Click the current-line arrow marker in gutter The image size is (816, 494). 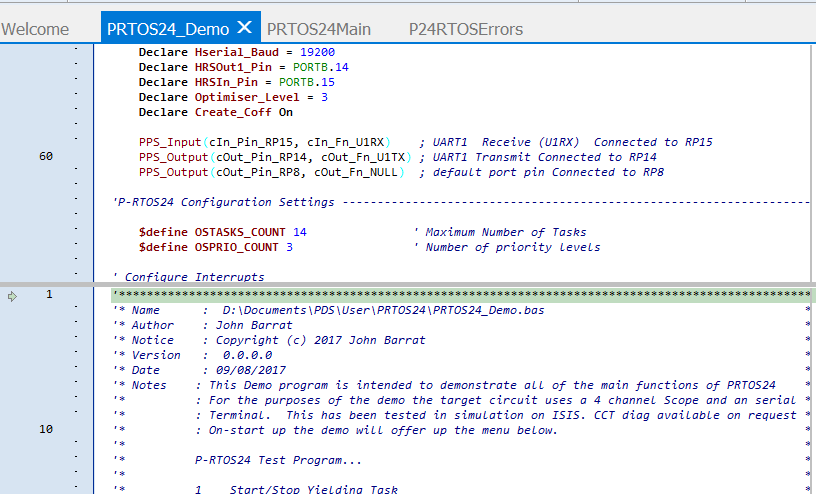(12, 296)
